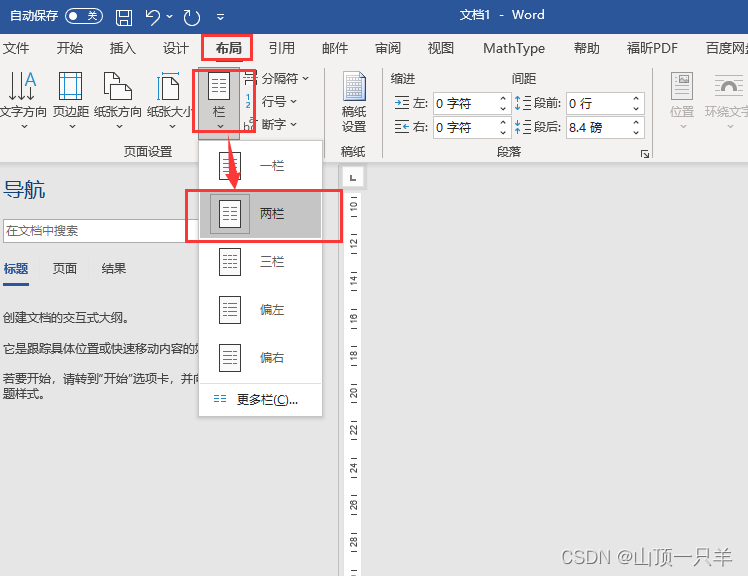
Task: Select 偏左 left column option
Action: coord(260,310)
